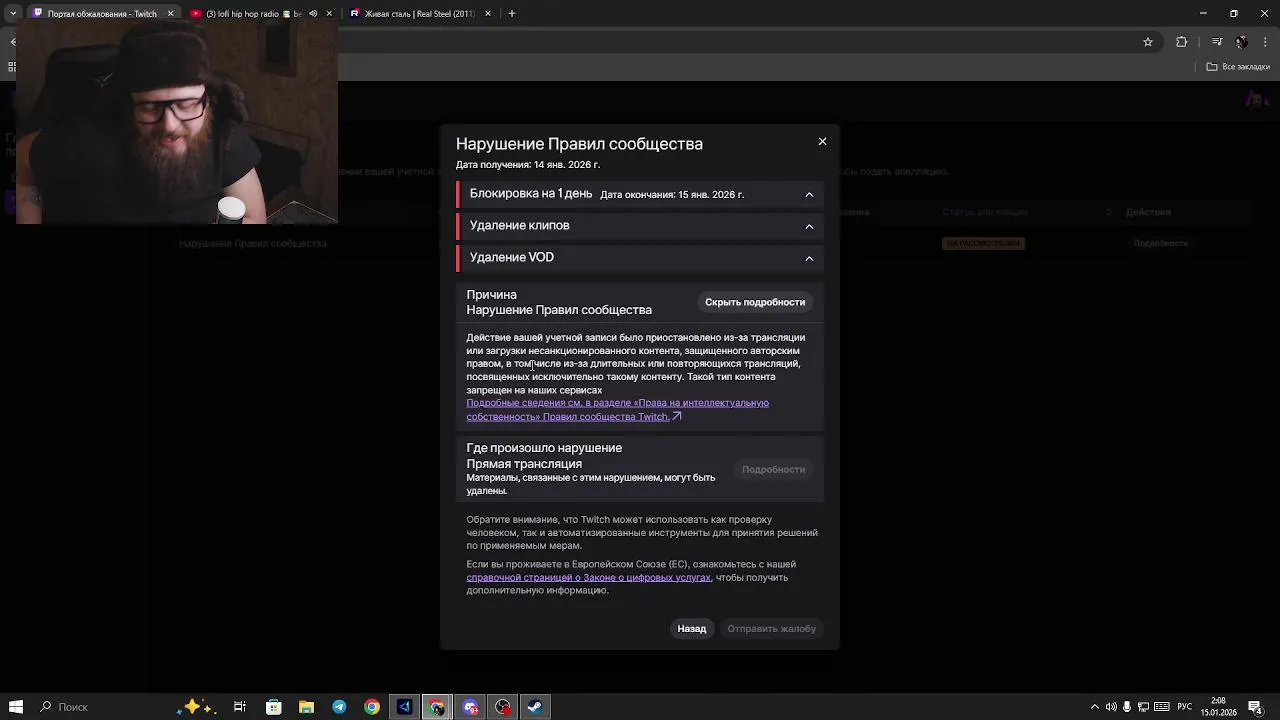Image resolution: width=1280 pixels, height=720 pixels.
Task: Open the browser profile avatar
Action: [x=1241, y=42]
